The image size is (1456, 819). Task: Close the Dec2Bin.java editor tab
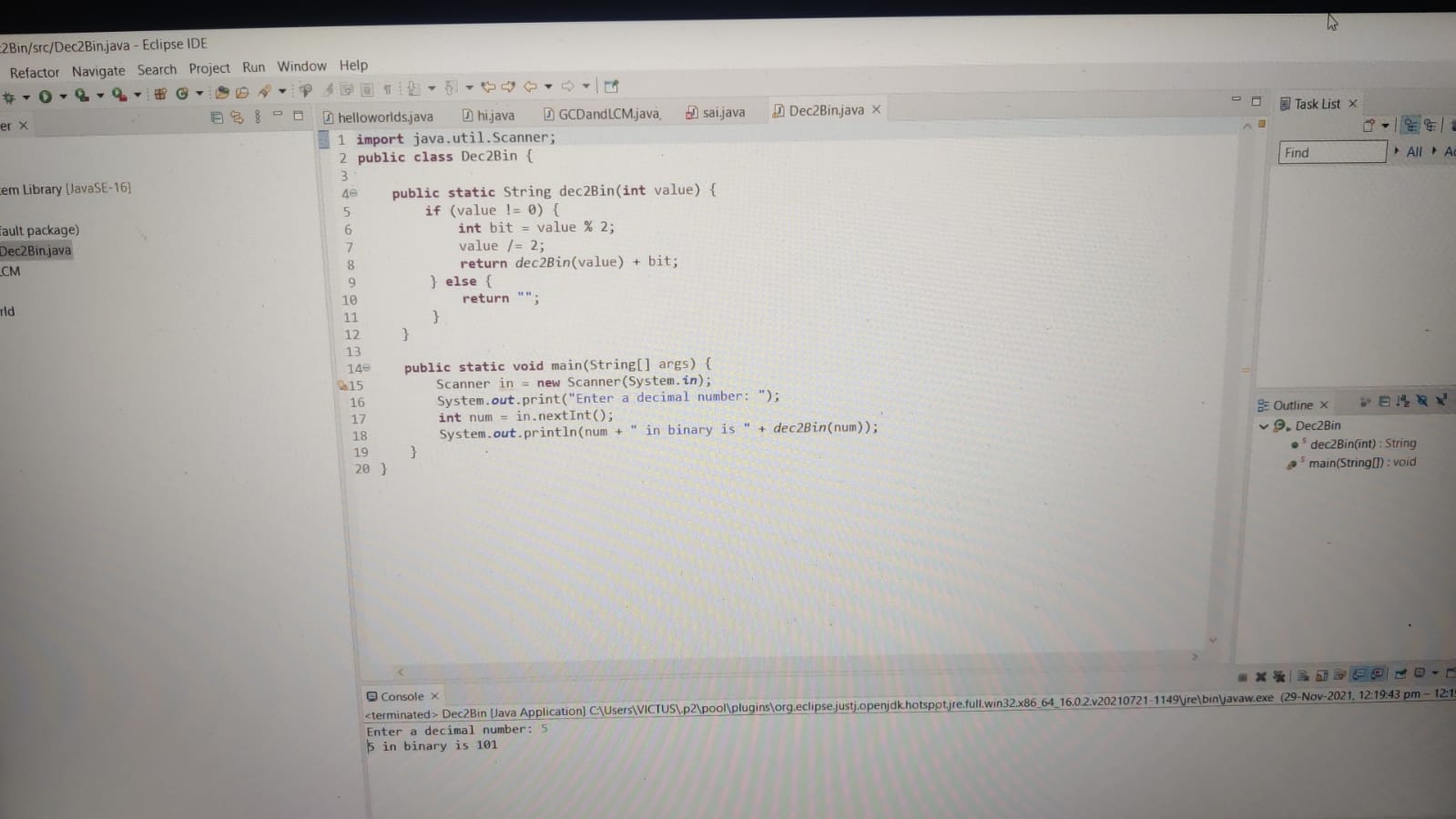point(876,109)
